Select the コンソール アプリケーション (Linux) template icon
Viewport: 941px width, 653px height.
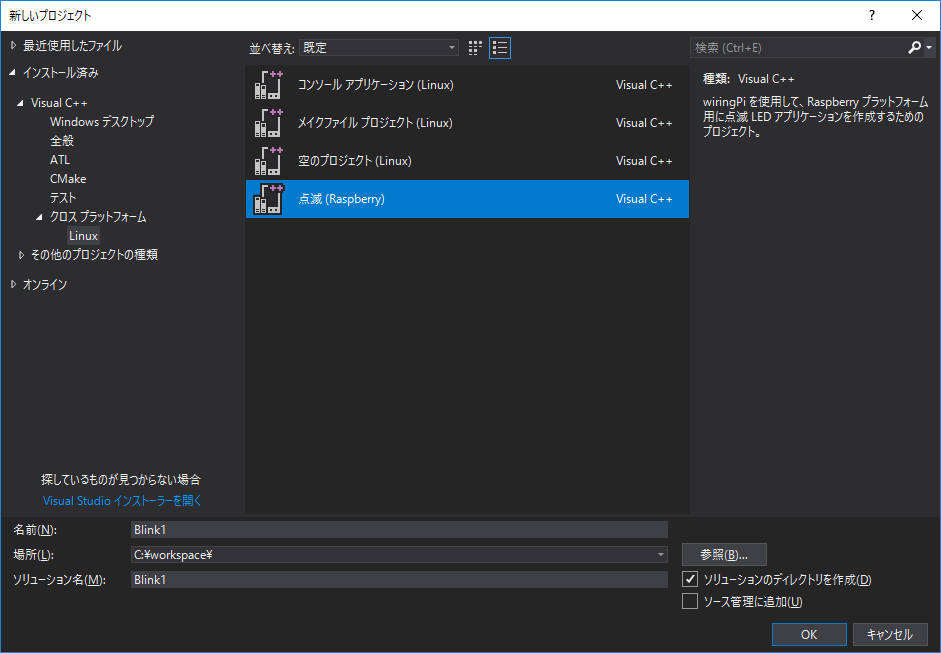[268, 85]
